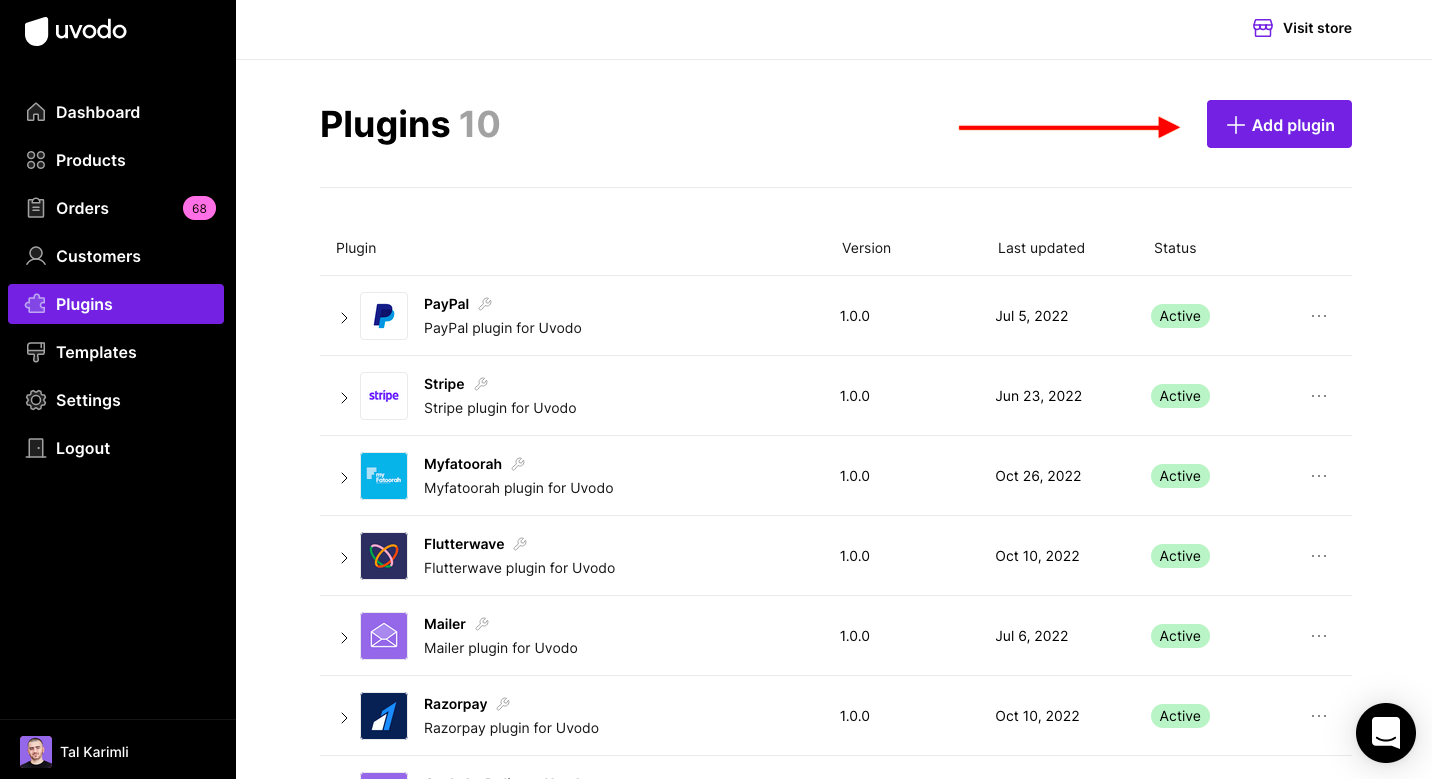Click the Myfatoorah logo thumbnail
This screenshot has height=779, width=1432.
[384, 476]
